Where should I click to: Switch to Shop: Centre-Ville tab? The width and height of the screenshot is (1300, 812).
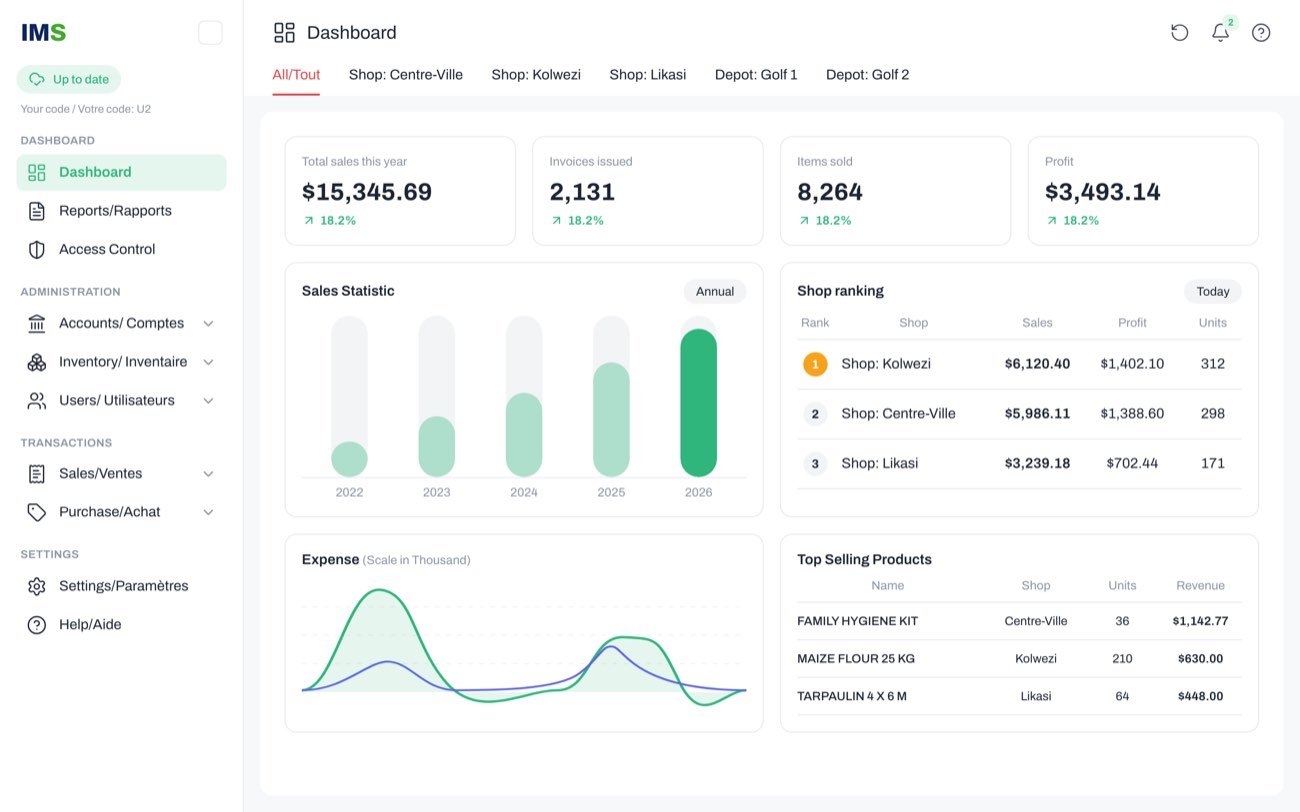406,75
